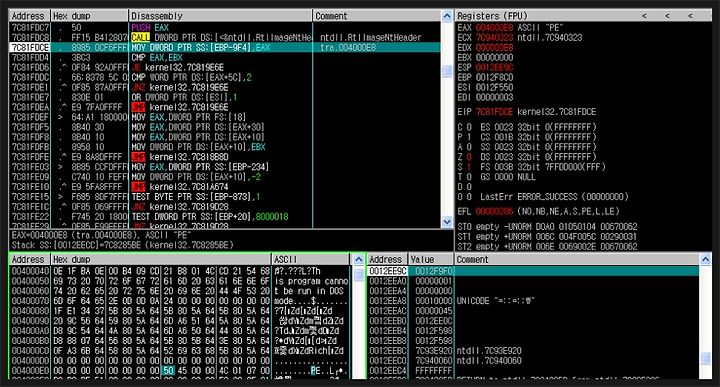
Task: Select the CMP EAX,EBX instruction
Action: pyautogui.click(x=157, y=57)
